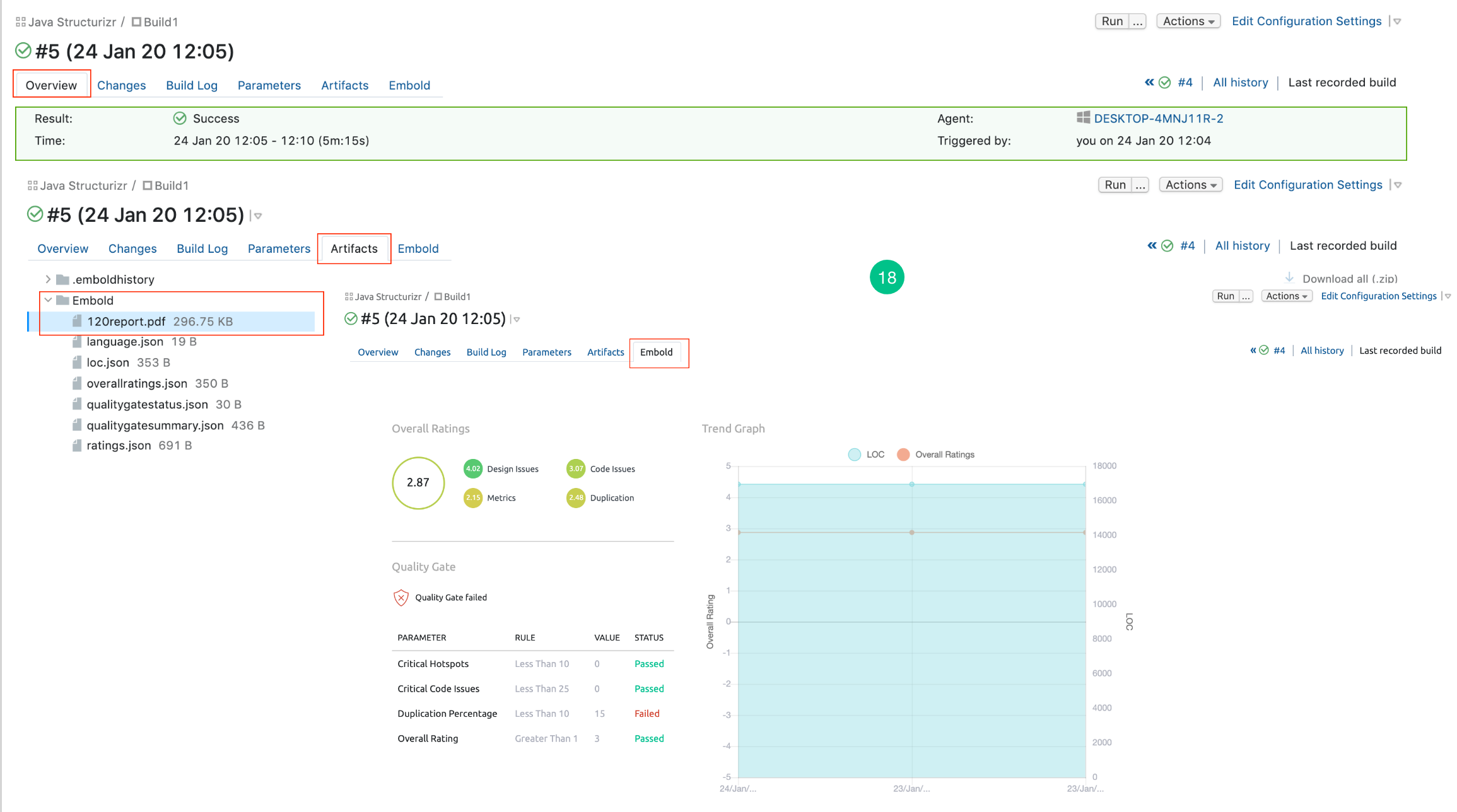This screenshot has width=1457, height=812.
Task: Open the arrow menu beside the Artifacts panel Edit Configuration Settings
Action: click(1398, 185)
